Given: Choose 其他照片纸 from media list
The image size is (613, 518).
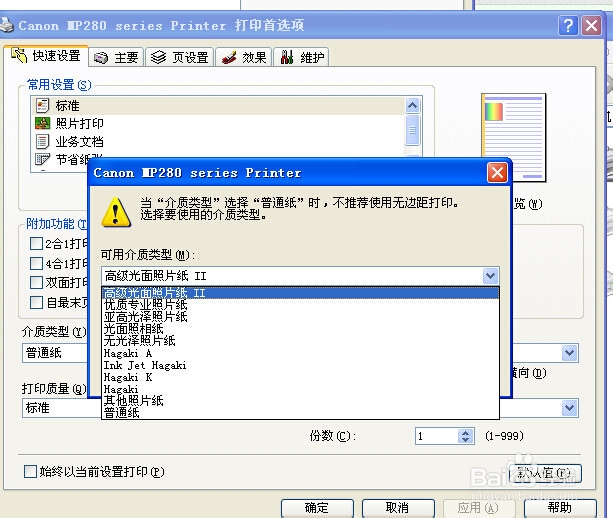Looking at the screenshot, I should pyautogui.click(x=300, y=401).
